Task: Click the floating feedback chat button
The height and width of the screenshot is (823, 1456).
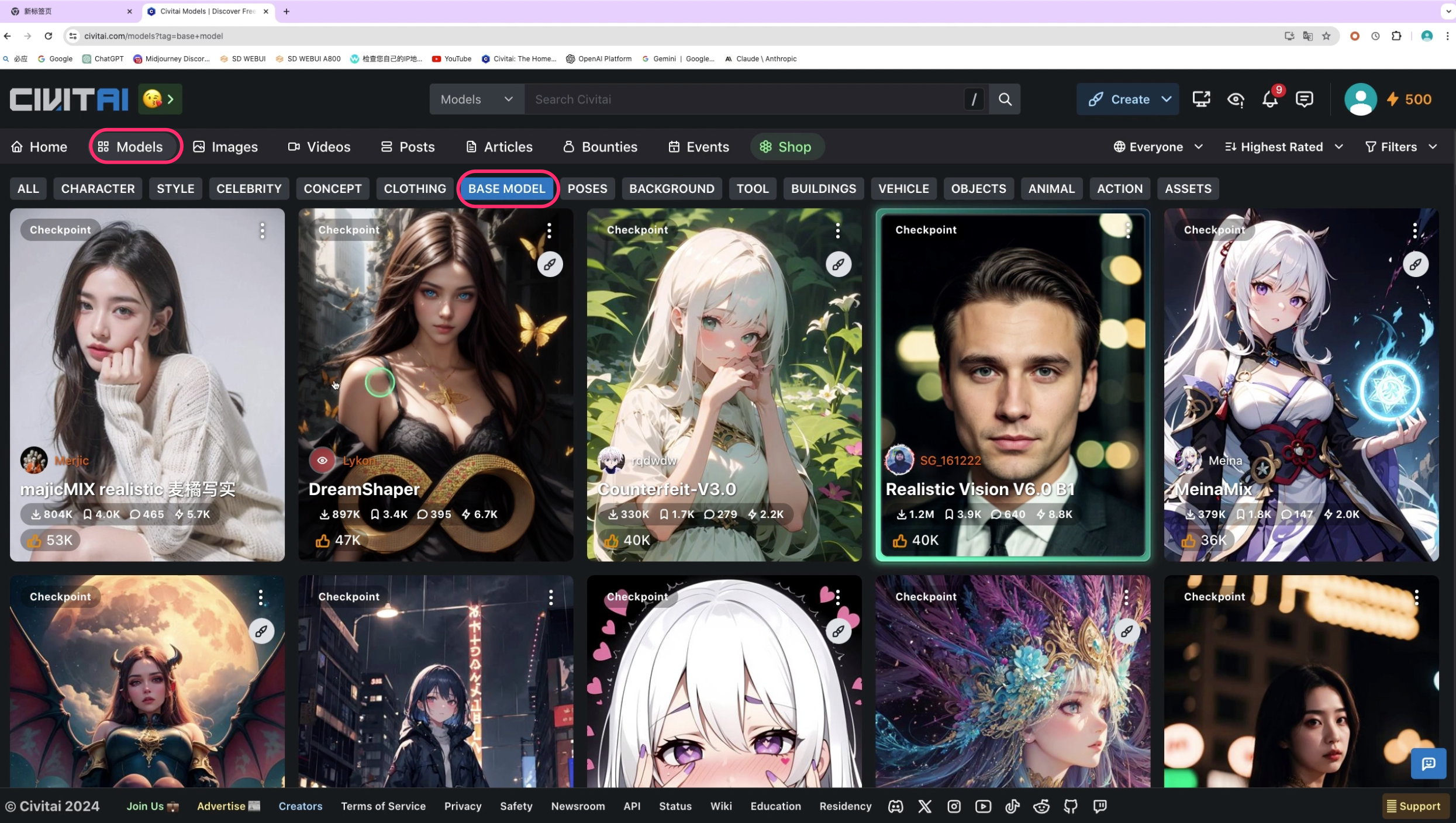Action: pos(1428,764)
